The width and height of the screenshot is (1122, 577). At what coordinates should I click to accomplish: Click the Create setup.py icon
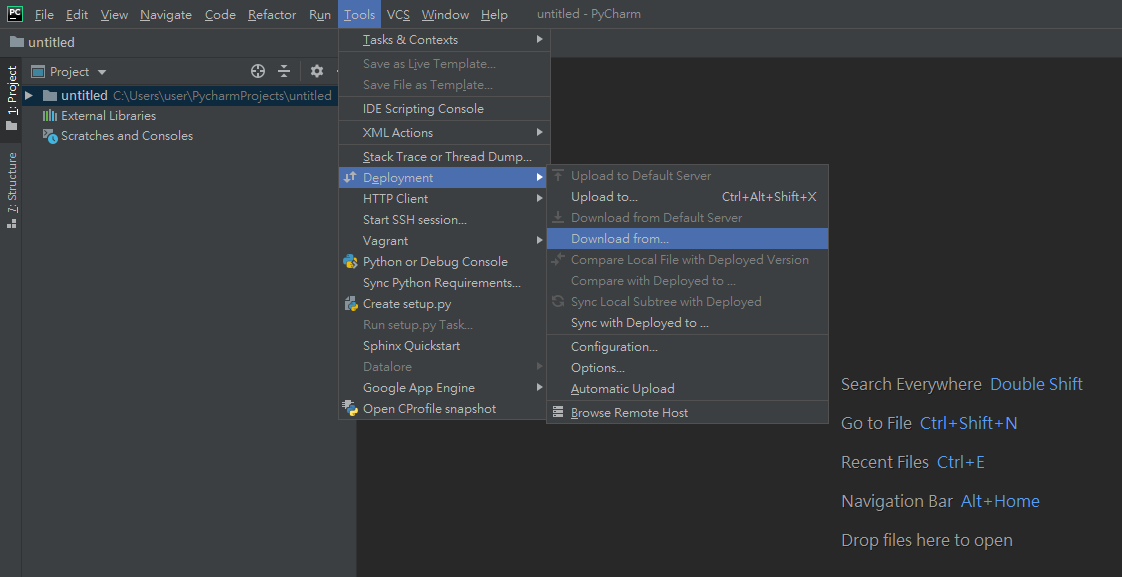pos(351,304)
